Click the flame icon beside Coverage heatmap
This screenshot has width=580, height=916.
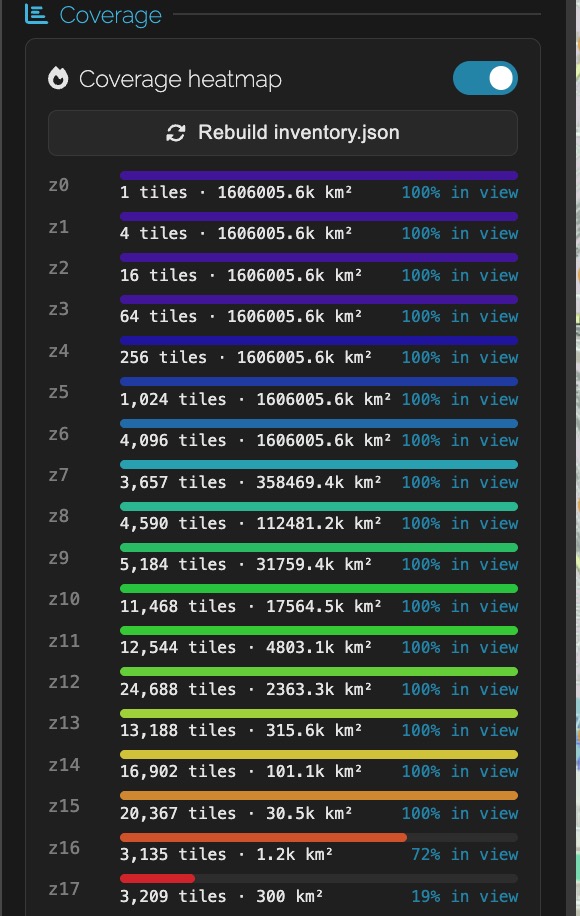58,78
